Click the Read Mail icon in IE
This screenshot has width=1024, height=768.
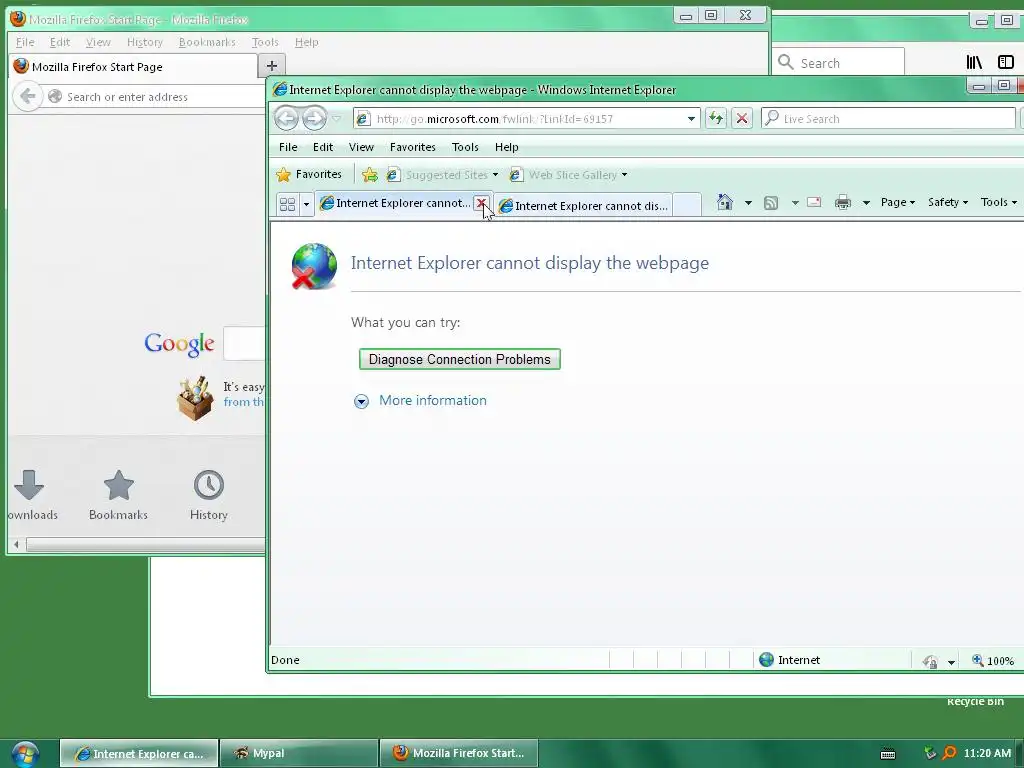814,202
